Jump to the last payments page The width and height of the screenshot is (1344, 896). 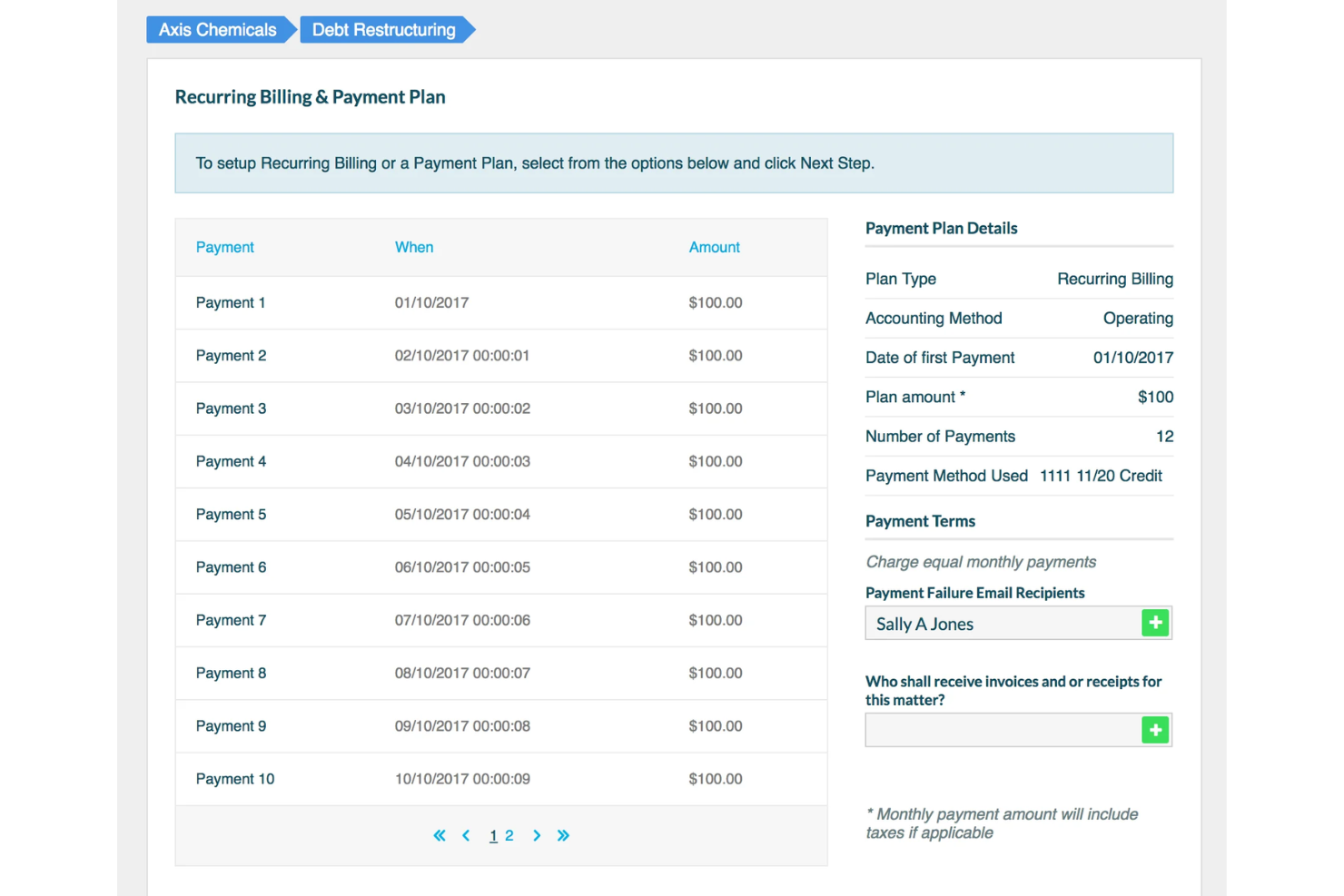tap(563, 835)
